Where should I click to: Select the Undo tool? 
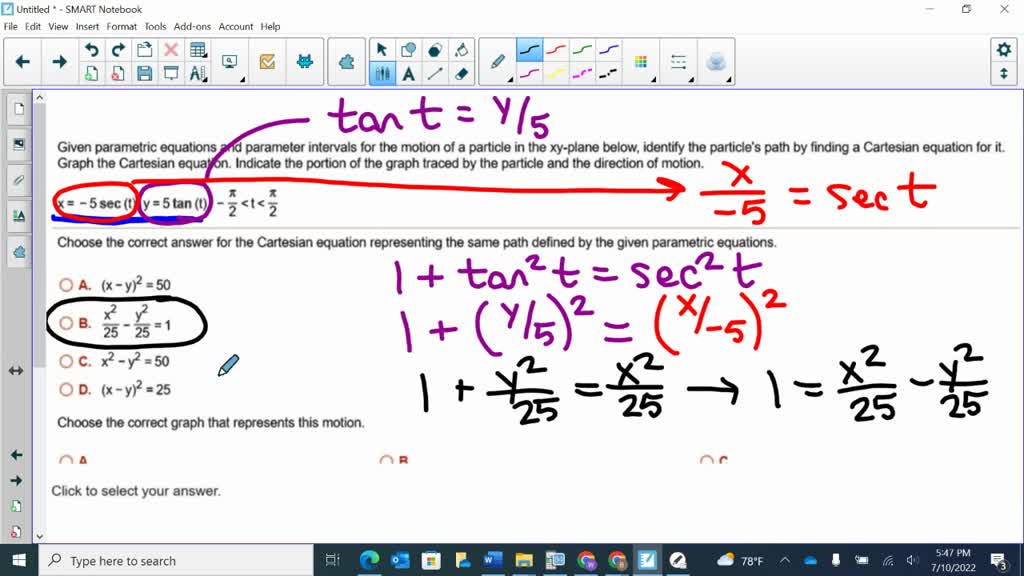91,48
